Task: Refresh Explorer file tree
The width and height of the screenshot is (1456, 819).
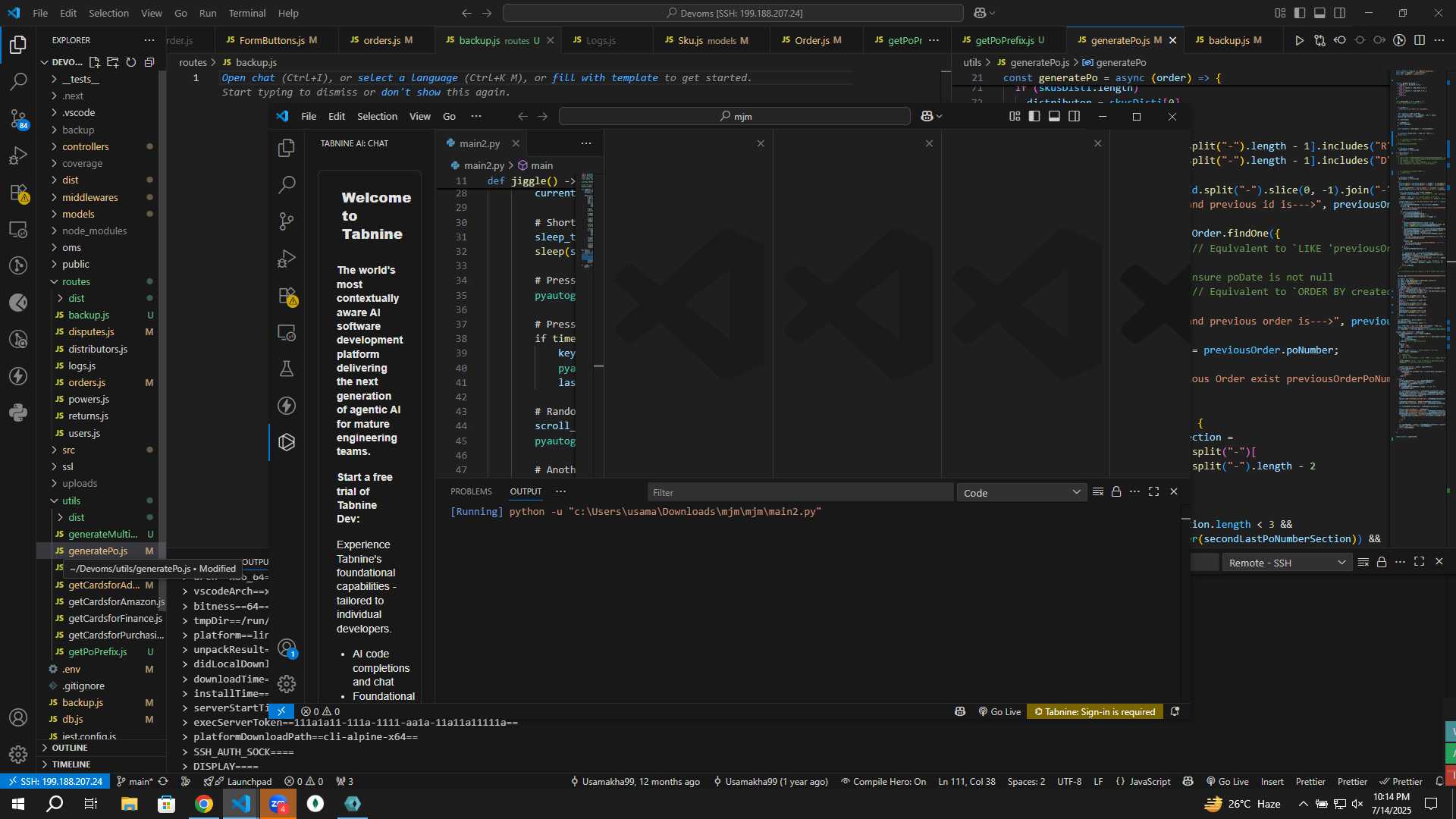Action: 131,62
